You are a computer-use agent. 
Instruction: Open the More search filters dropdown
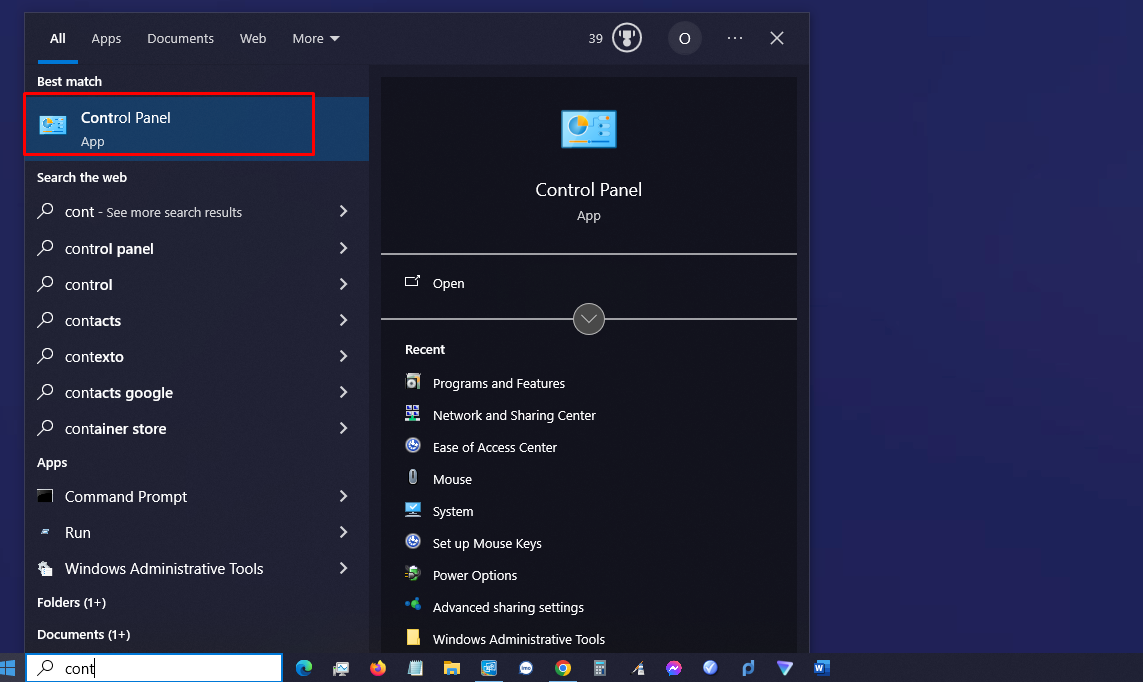[x=315, y=38]
